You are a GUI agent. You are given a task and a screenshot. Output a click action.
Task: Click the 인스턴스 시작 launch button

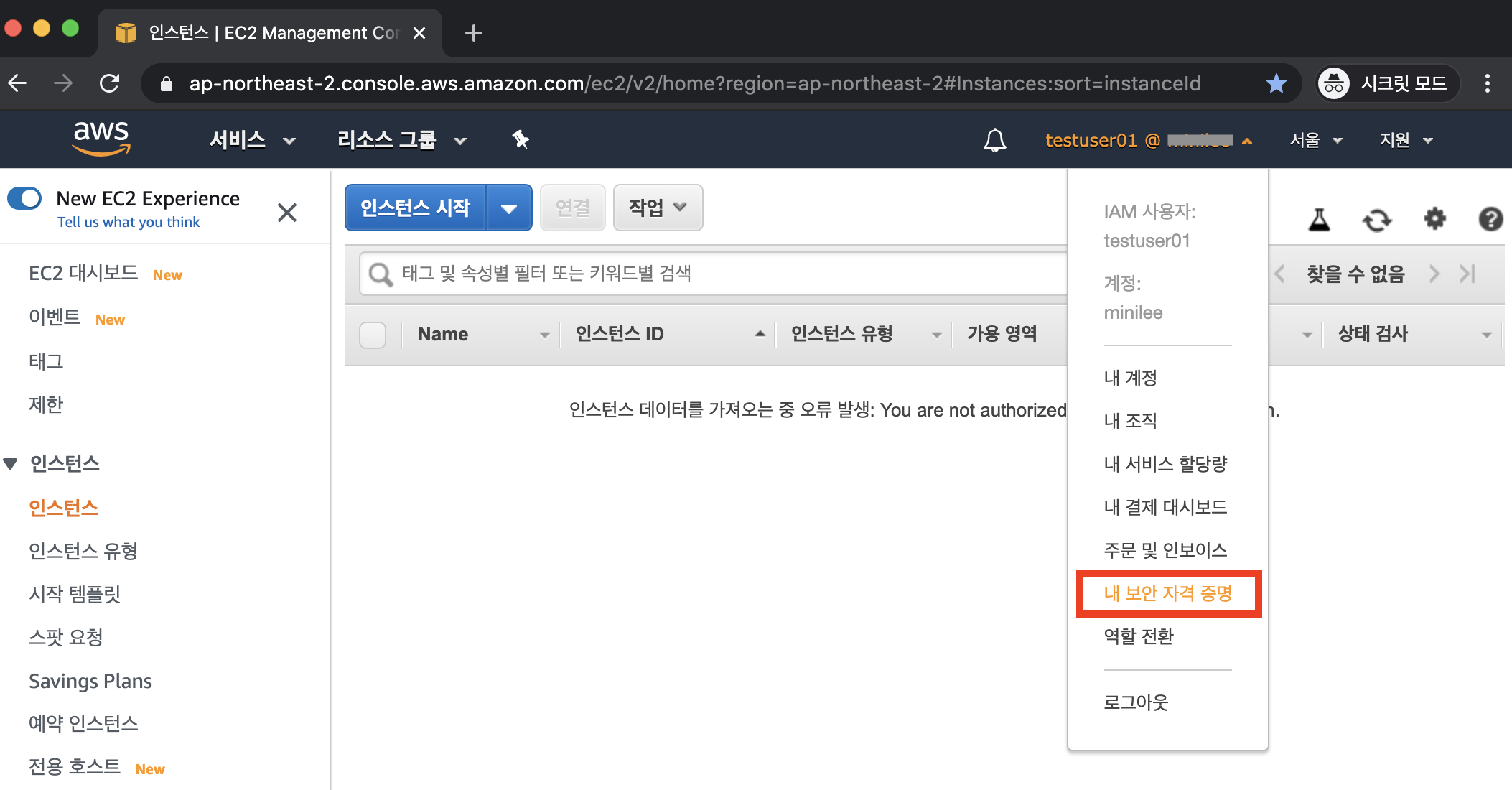(415, 208)
